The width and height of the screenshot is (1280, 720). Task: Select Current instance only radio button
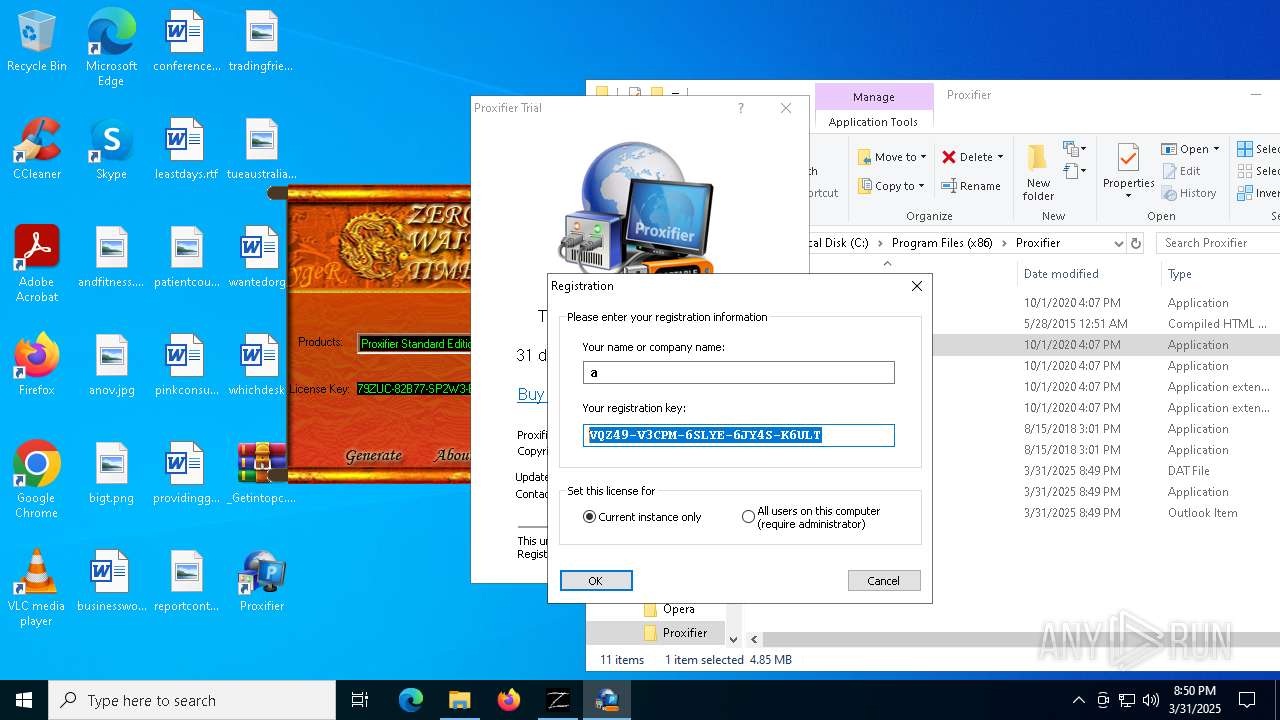click(589, 517)
